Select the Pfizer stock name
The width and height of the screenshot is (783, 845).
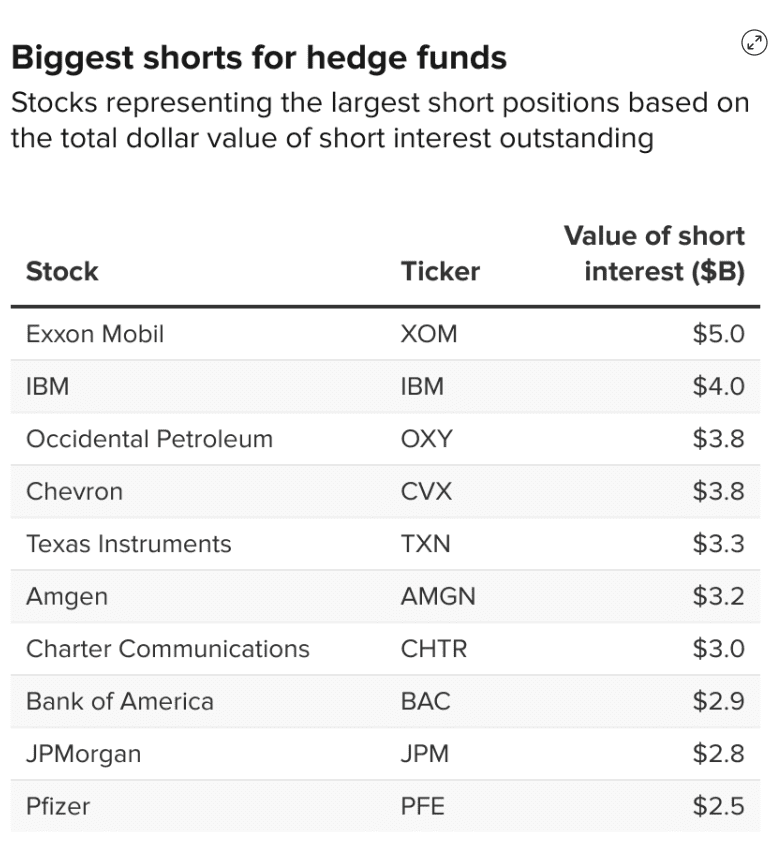click(58, 806)
